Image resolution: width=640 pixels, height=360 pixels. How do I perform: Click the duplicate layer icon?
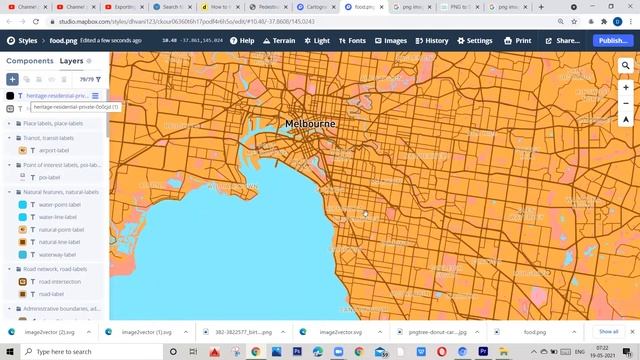tap(27, 79)
